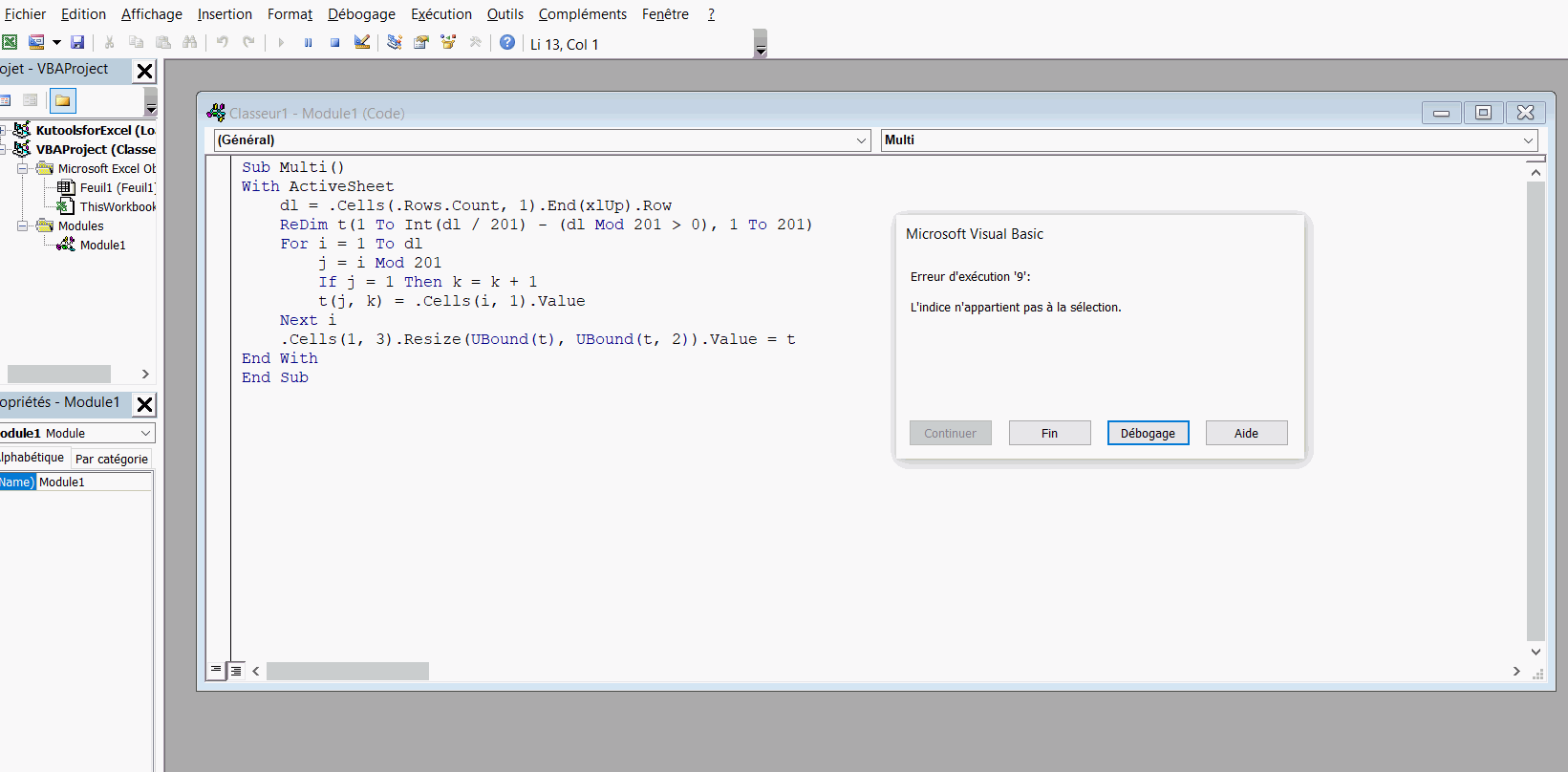Open the Exécution menu
The width and height of the screenshot is (1568, 772).
pyautogui.click(x=440, y=14)
